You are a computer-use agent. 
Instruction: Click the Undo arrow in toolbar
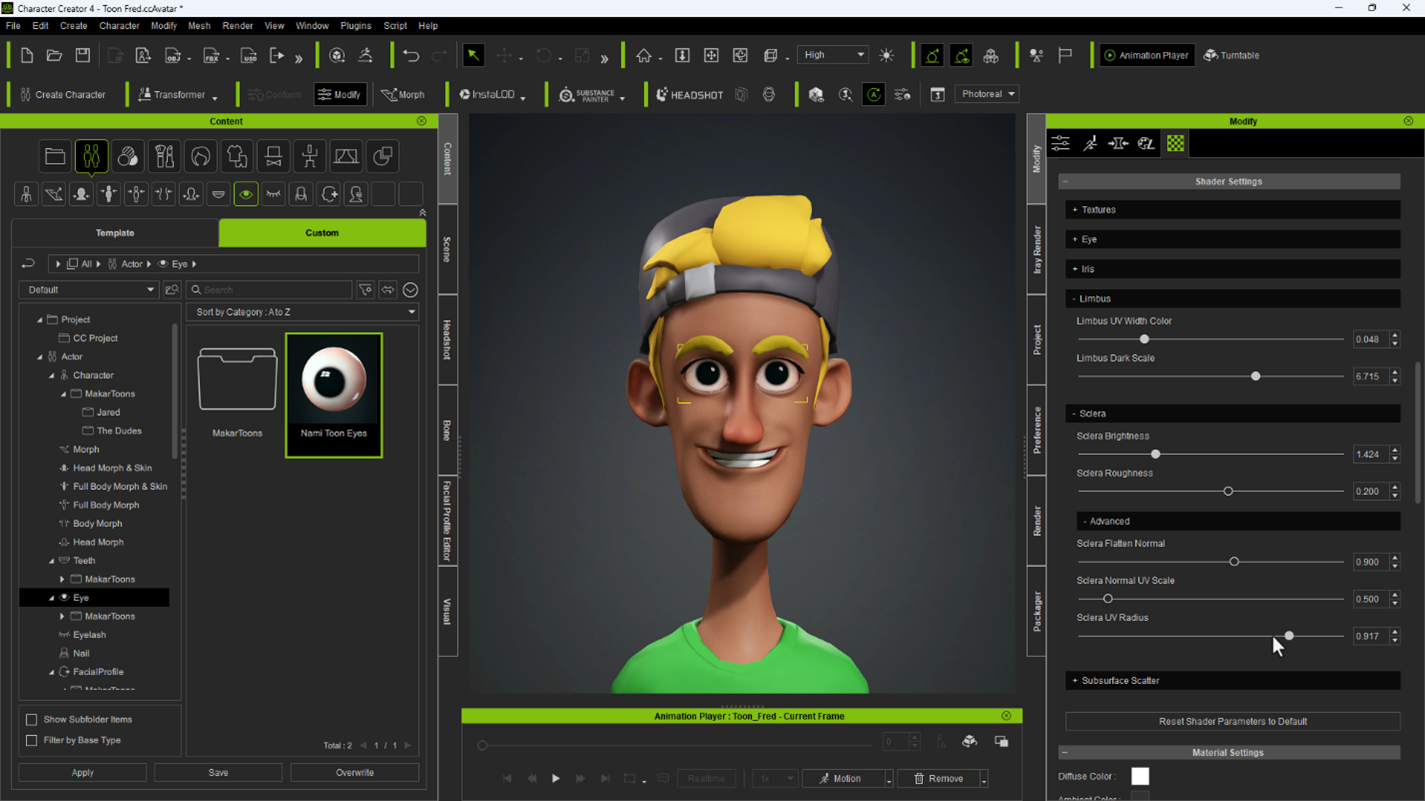coord(411,56)
